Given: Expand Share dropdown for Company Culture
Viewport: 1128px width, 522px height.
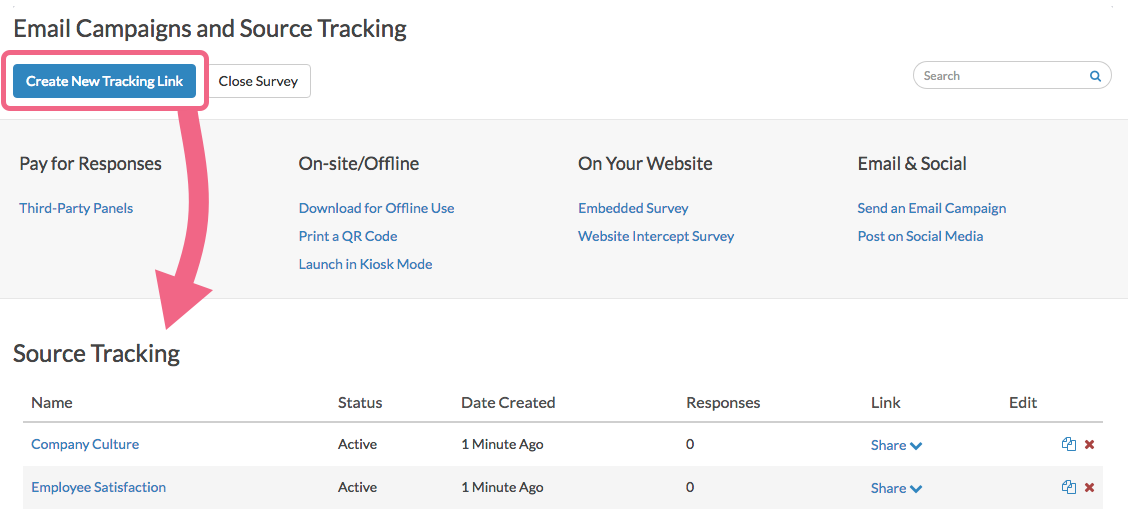Looking at the screenshot, I should click(896, 445).
